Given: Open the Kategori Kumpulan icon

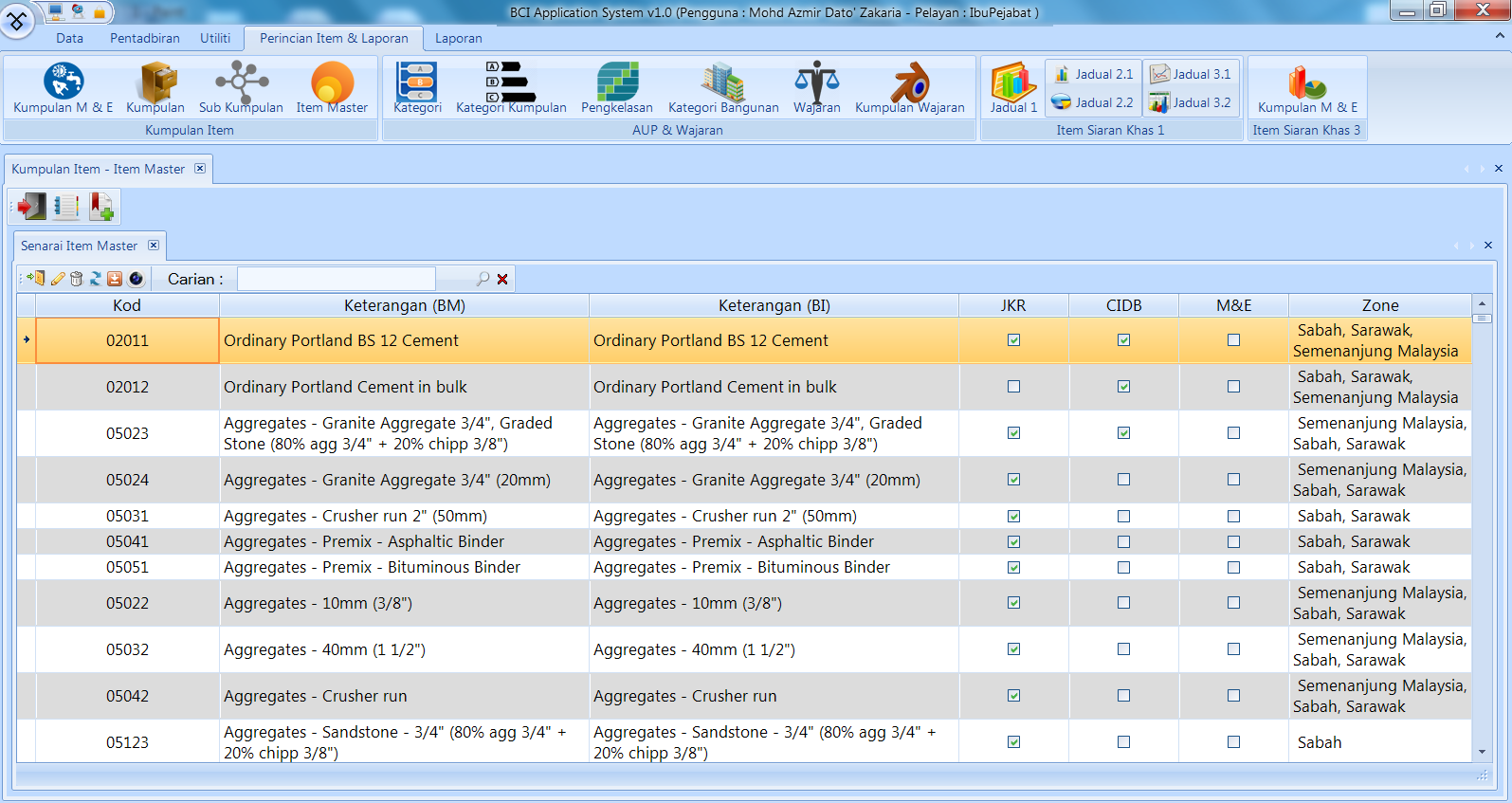Looking at the screenshot, I should (511, 88).
